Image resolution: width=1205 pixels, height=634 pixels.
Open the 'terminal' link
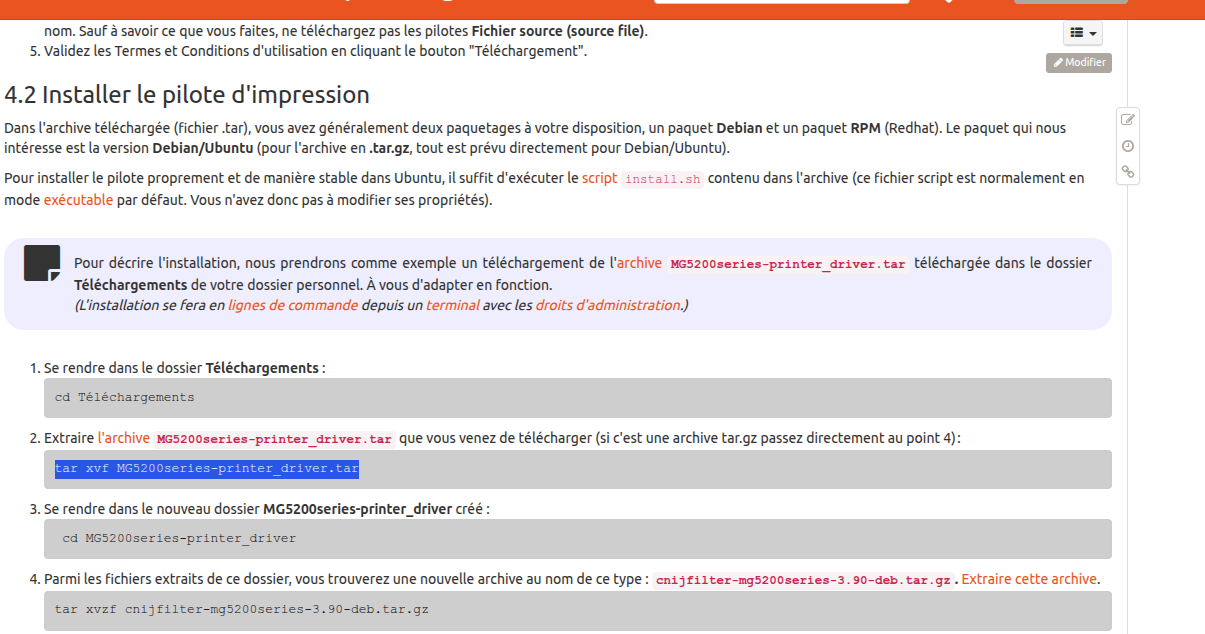tap(453, 305)
